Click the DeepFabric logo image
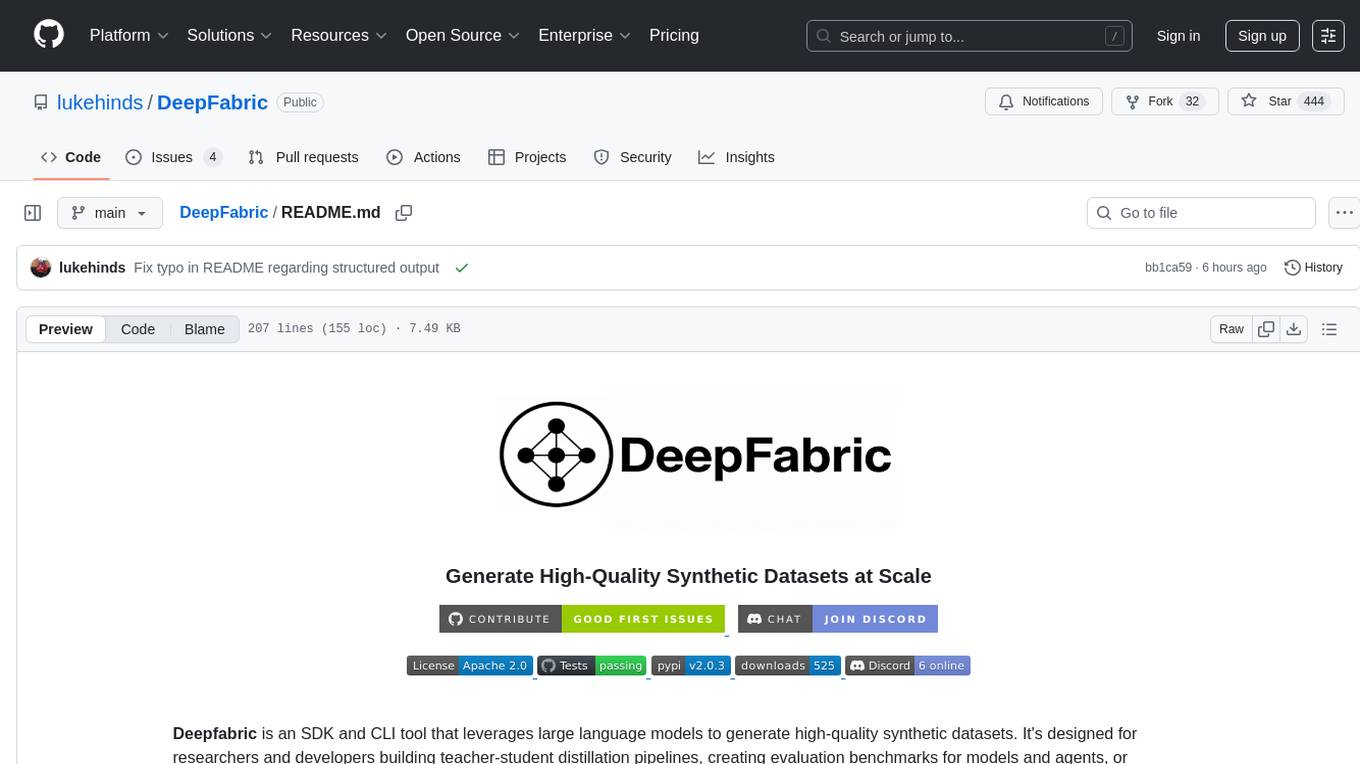 click(x=695, y=456)
